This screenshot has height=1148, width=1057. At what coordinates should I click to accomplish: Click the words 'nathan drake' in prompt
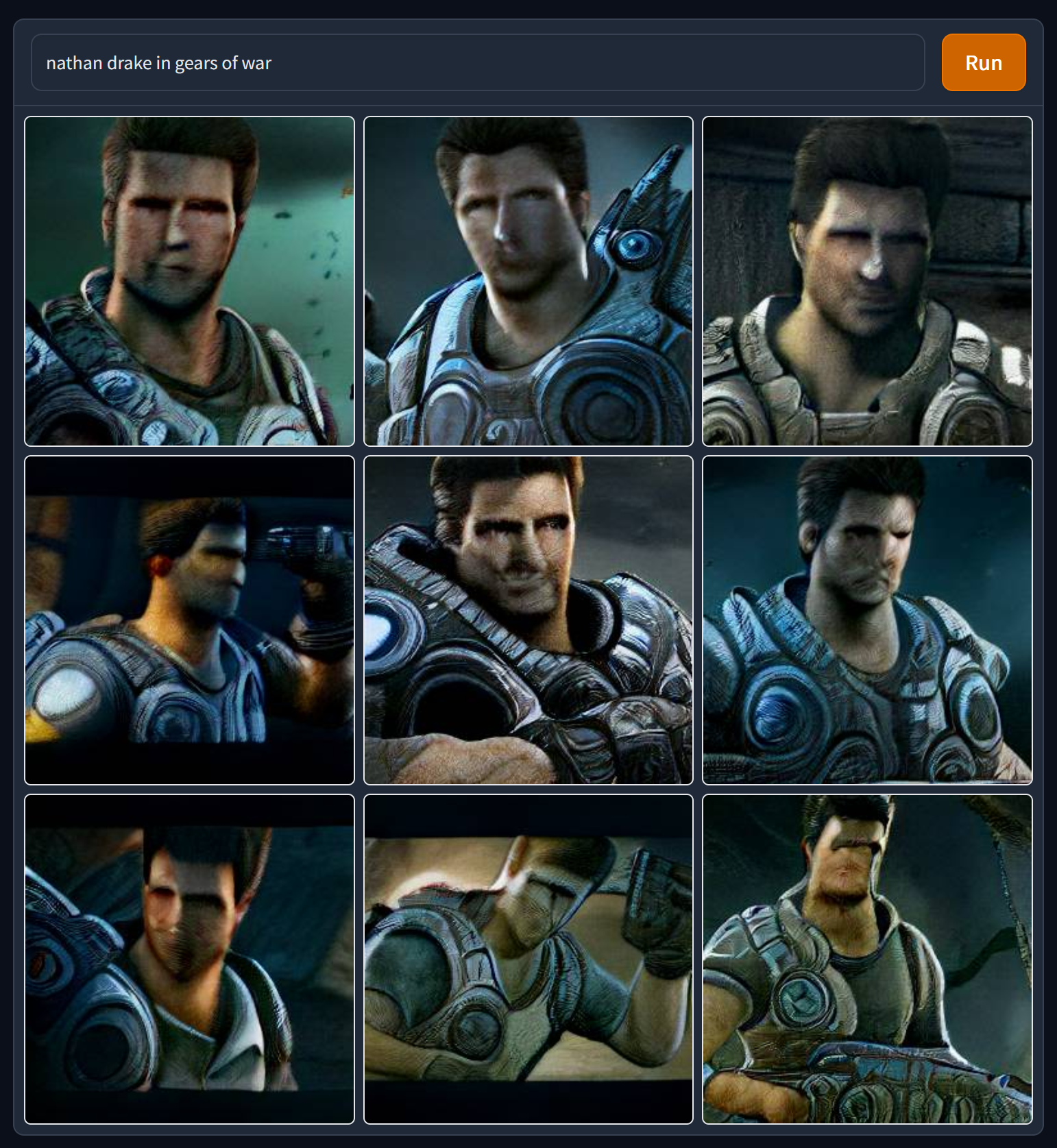(99, 63)
